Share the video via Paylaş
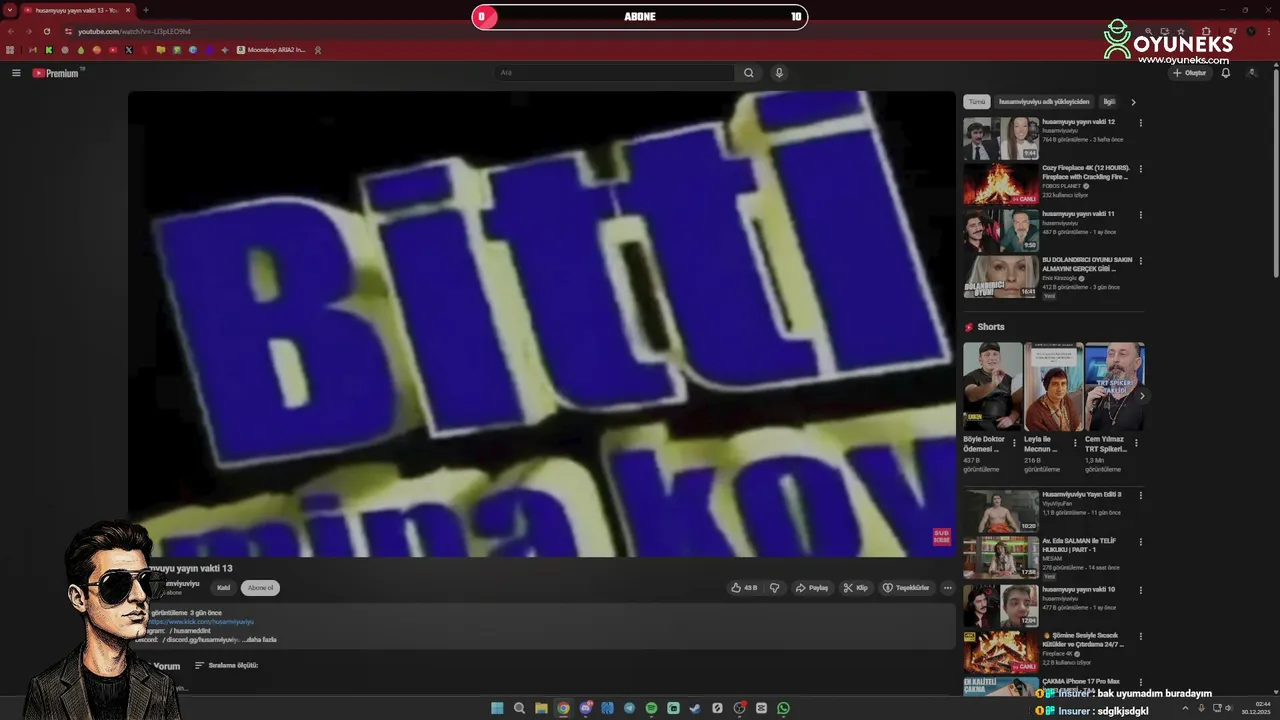This screenshot has width=1280, height=720. tap(812, 588)
